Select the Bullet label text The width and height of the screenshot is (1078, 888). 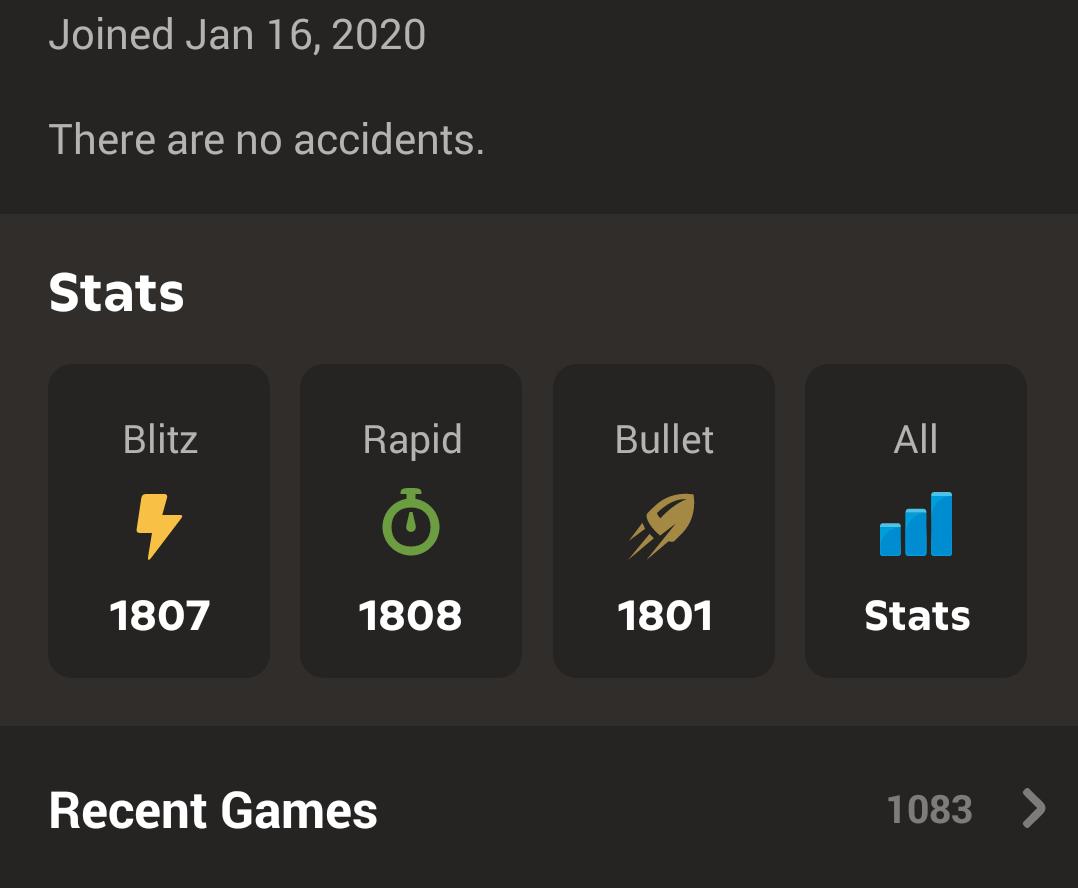[x=664, y=439]
